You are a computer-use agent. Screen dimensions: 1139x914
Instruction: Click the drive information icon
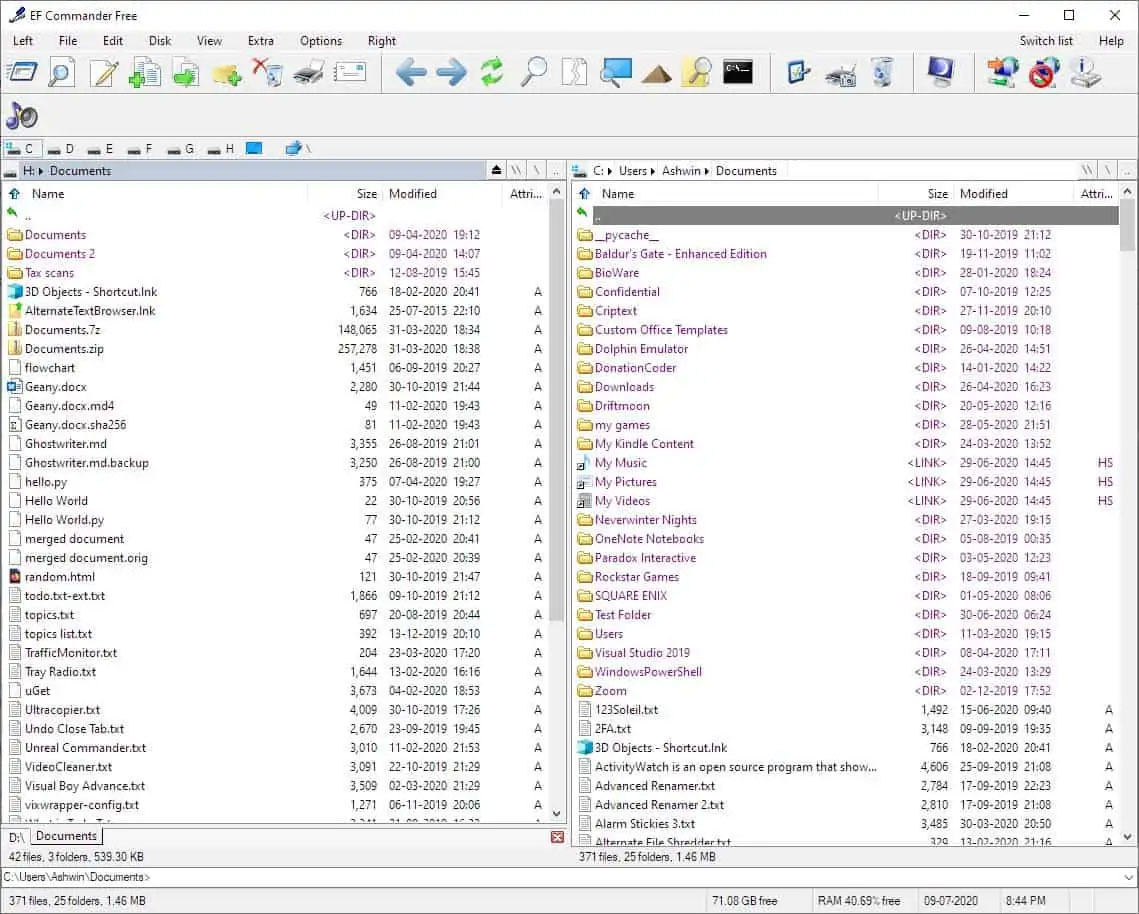click(1085, 72)
